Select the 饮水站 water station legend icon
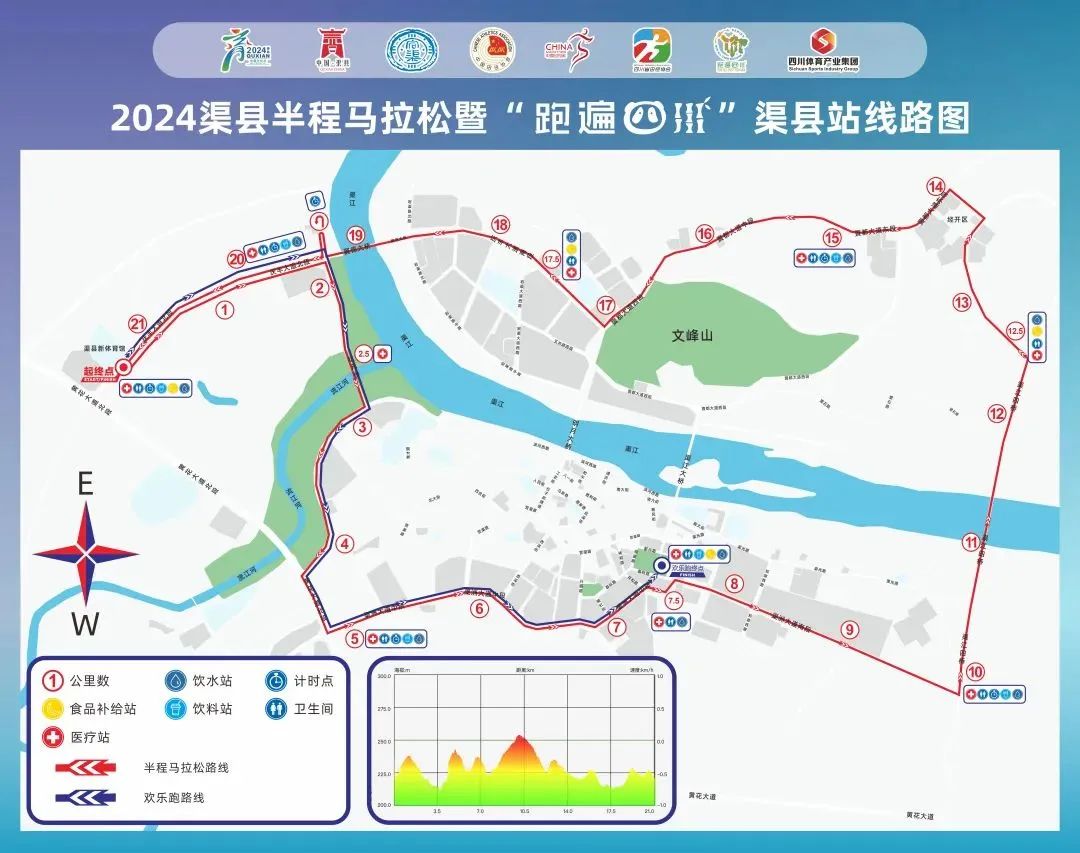 coord(175,679)
